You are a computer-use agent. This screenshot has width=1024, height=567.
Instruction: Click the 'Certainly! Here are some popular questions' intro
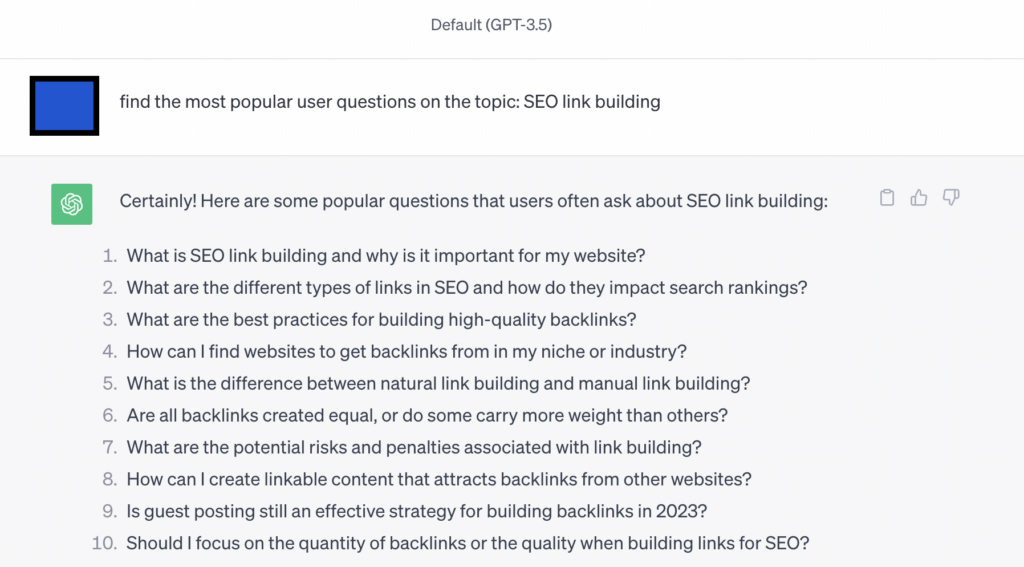pyautogui.click(x=473, y=201)
